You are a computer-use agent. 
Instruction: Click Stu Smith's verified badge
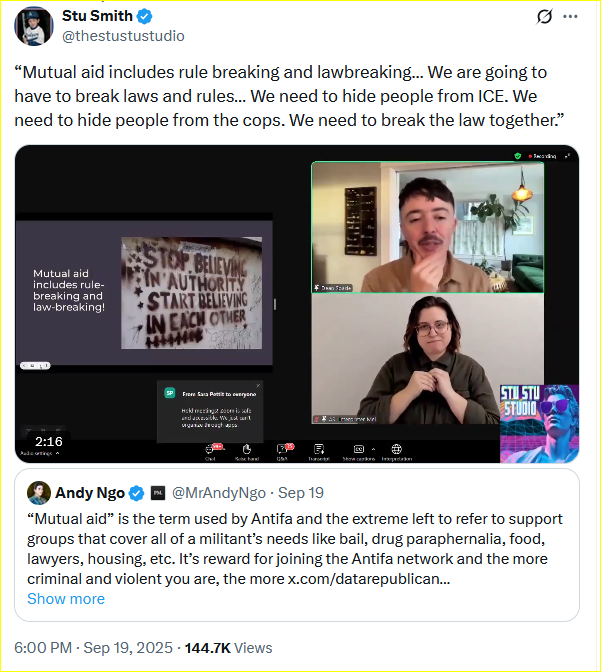tap(144, 16)
